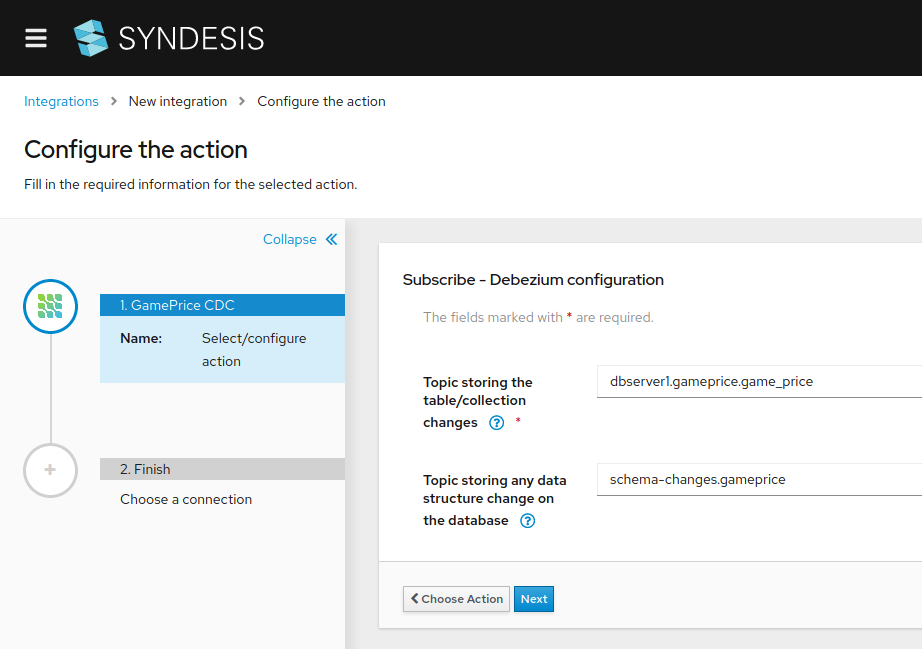Open help for data structure change topic
This screenshot has height=649, width=922.
click(x=528, y=521)
